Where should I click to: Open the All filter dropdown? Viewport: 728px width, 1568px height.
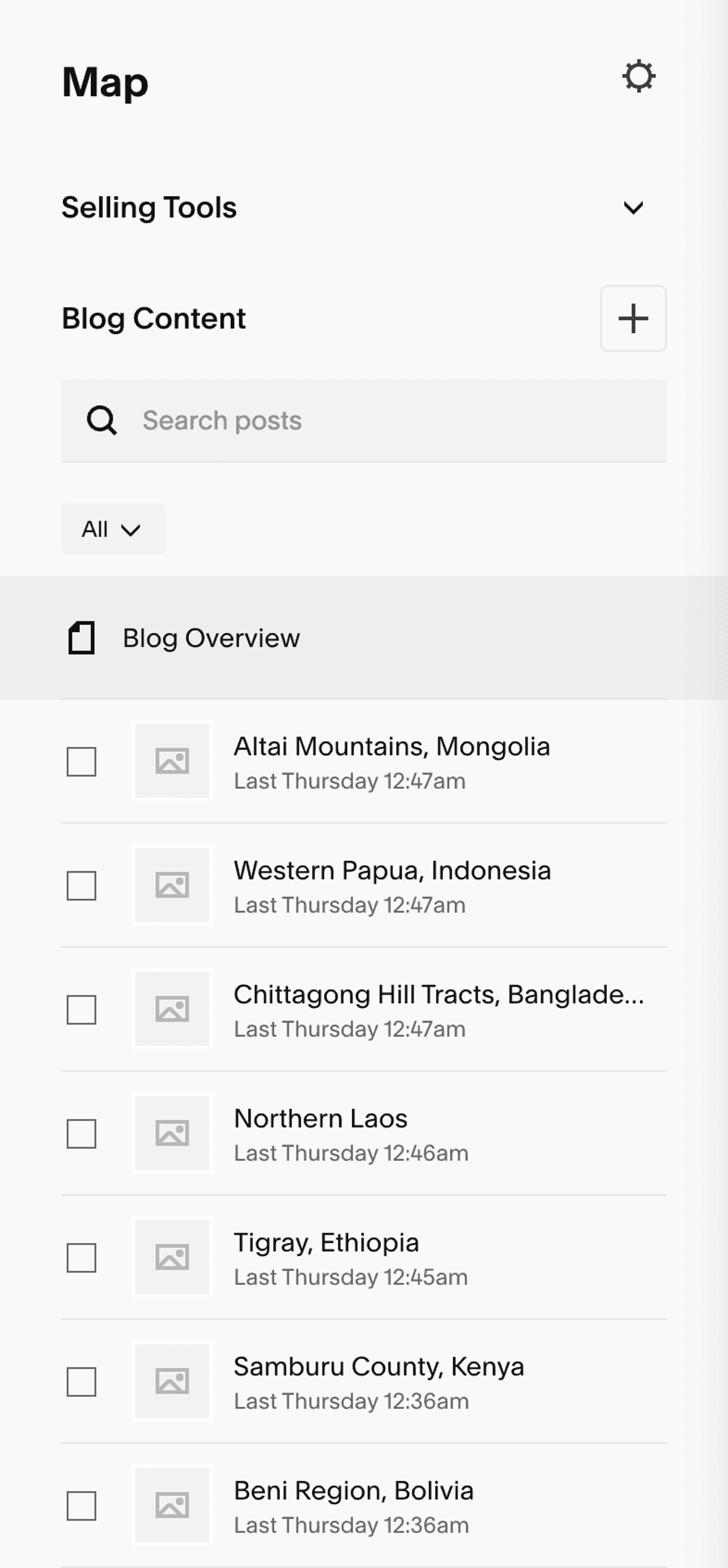point(113,530)
